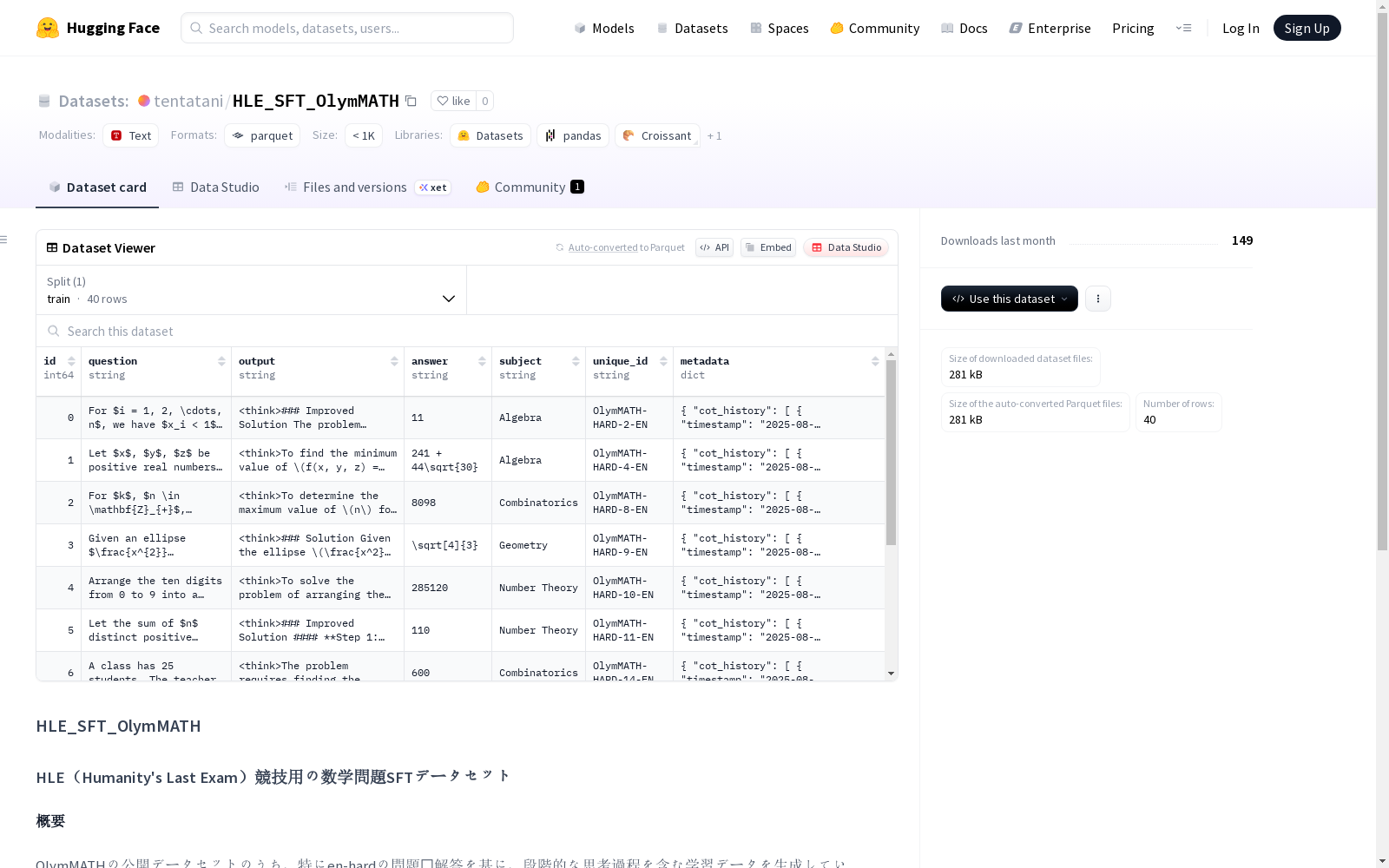
Task: Click Auto-converted to Parquet link
Action: pyautogui.click(x=602, y=247)
